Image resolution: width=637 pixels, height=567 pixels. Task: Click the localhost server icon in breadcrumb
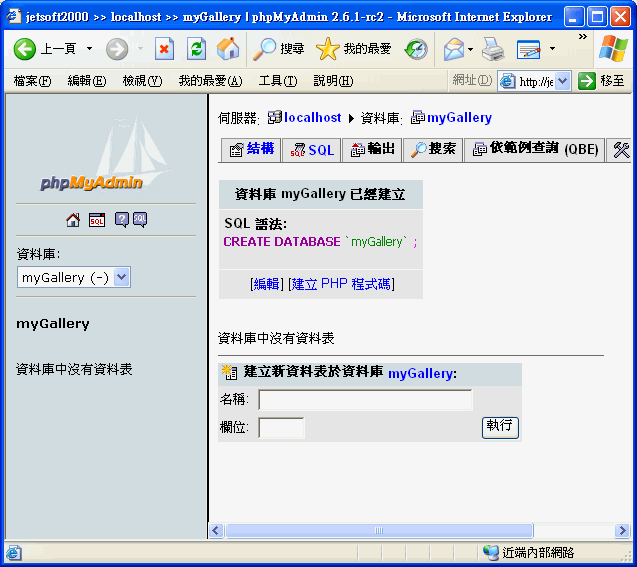pyautogui.click(x=275, y=118)
